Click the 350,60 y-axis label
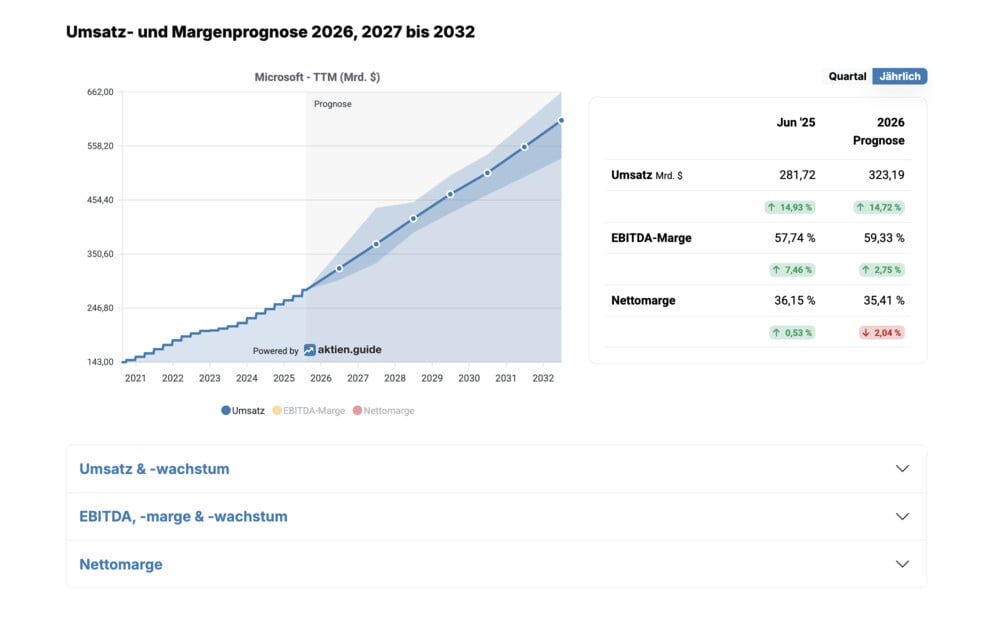Image resolution: width=988 pixels, height=640 pixels. [x=100, y=254]
